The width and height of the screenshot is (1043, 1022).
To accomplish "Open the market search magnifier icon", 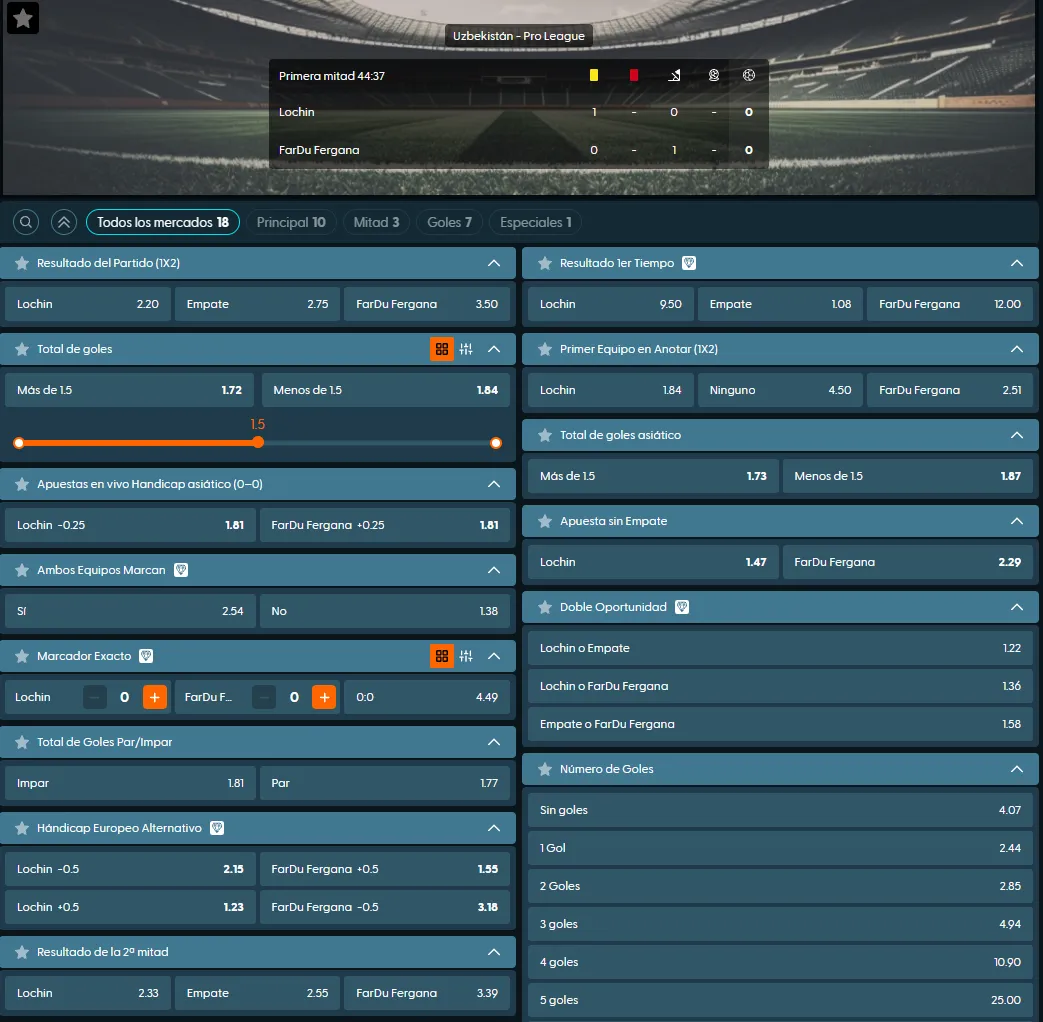I will (x=26, y=222).
